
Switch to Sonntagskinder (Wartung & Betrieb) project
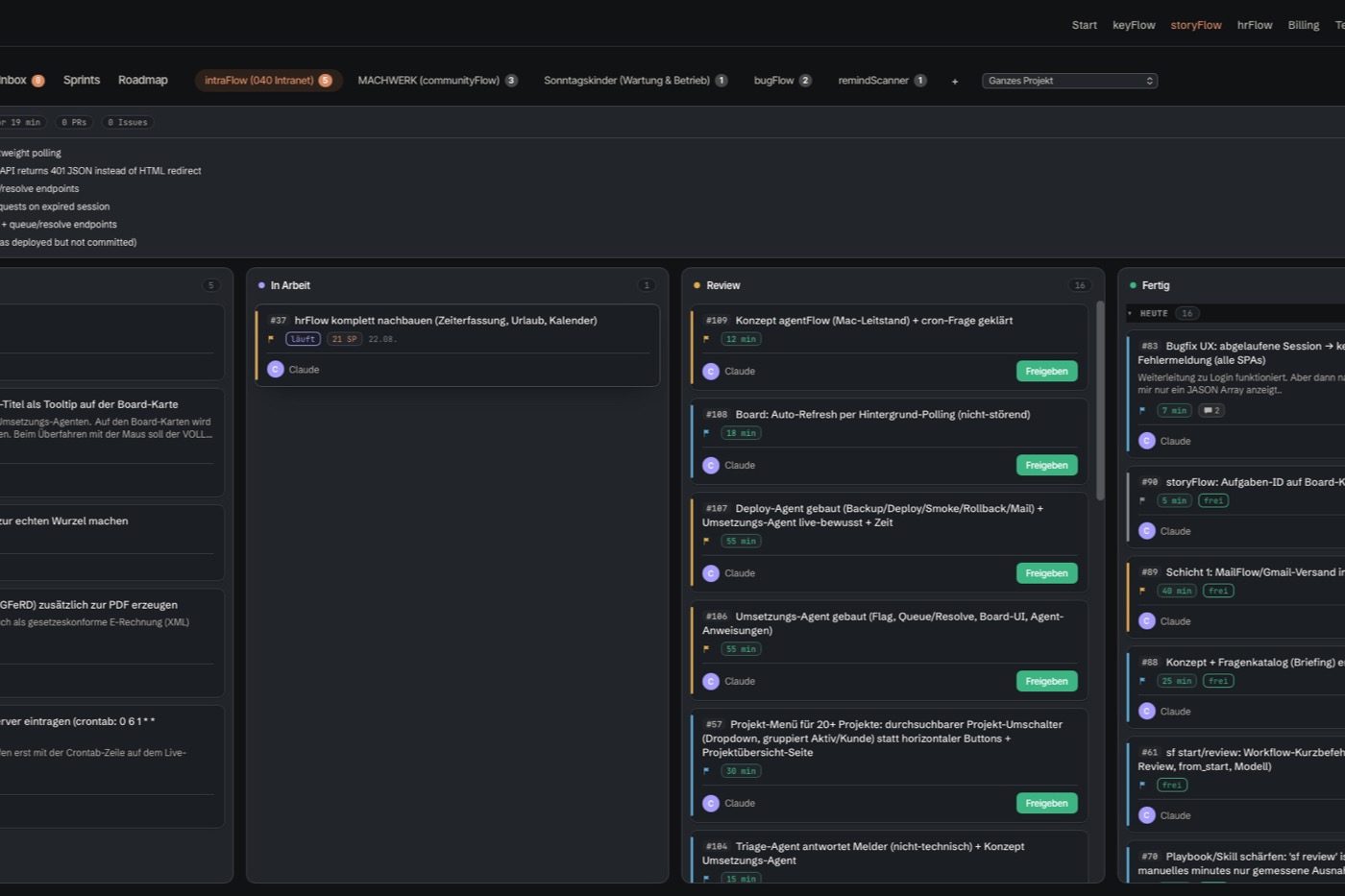(635, 81)
